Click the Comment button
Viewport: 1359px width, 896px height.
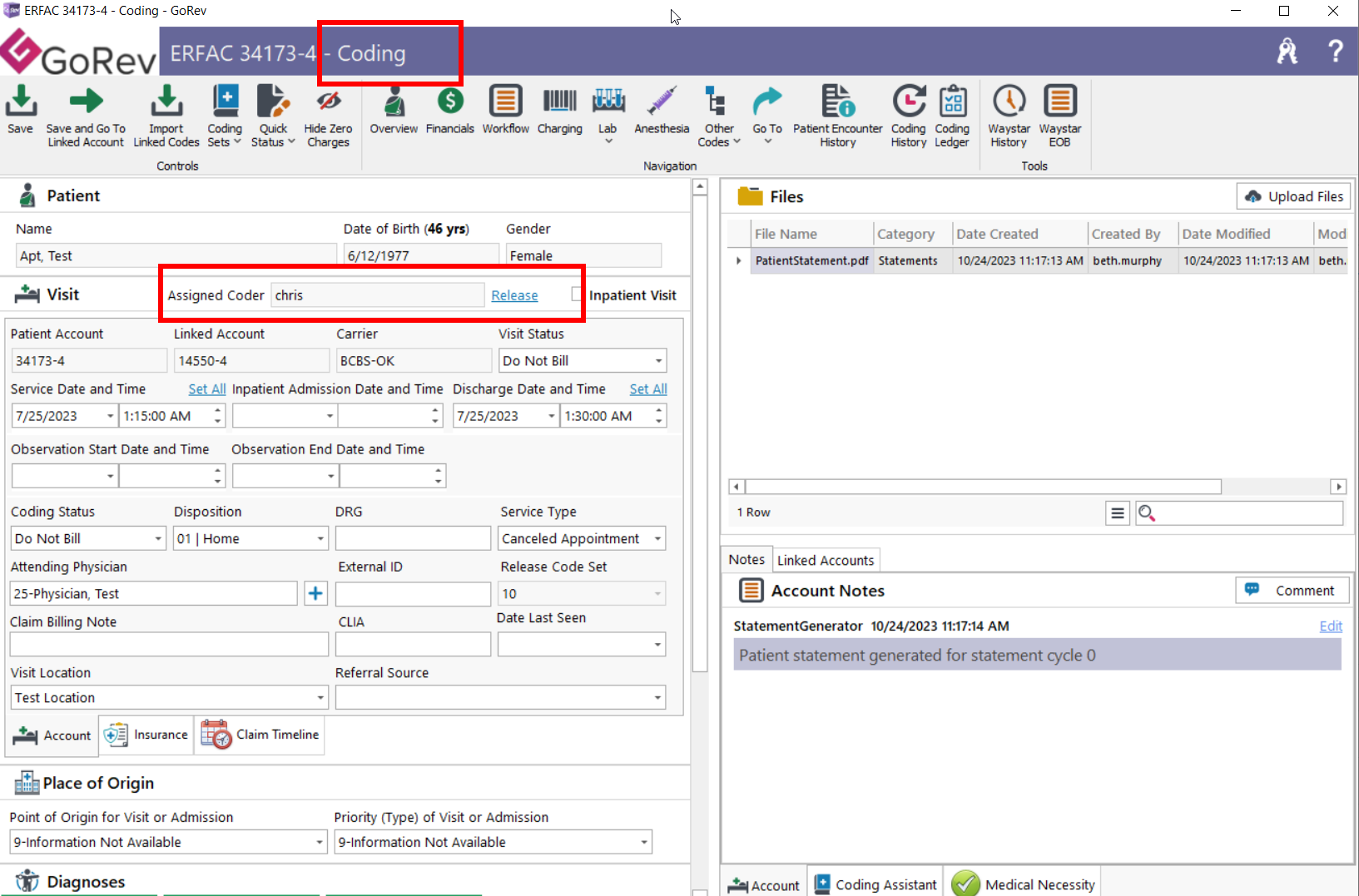(1292, 591)
